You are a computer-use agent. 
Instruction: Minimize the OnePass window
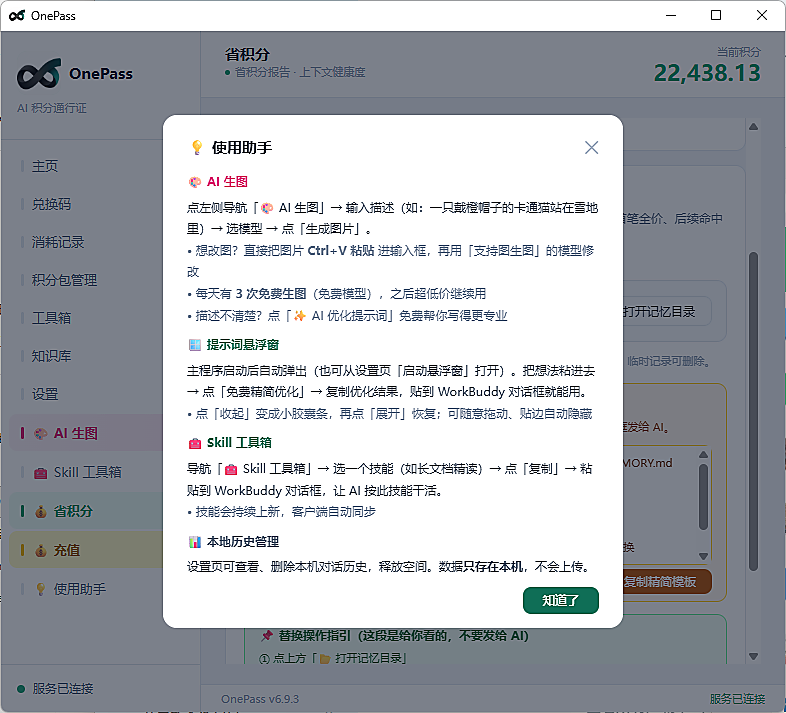[x=671, y=16]
